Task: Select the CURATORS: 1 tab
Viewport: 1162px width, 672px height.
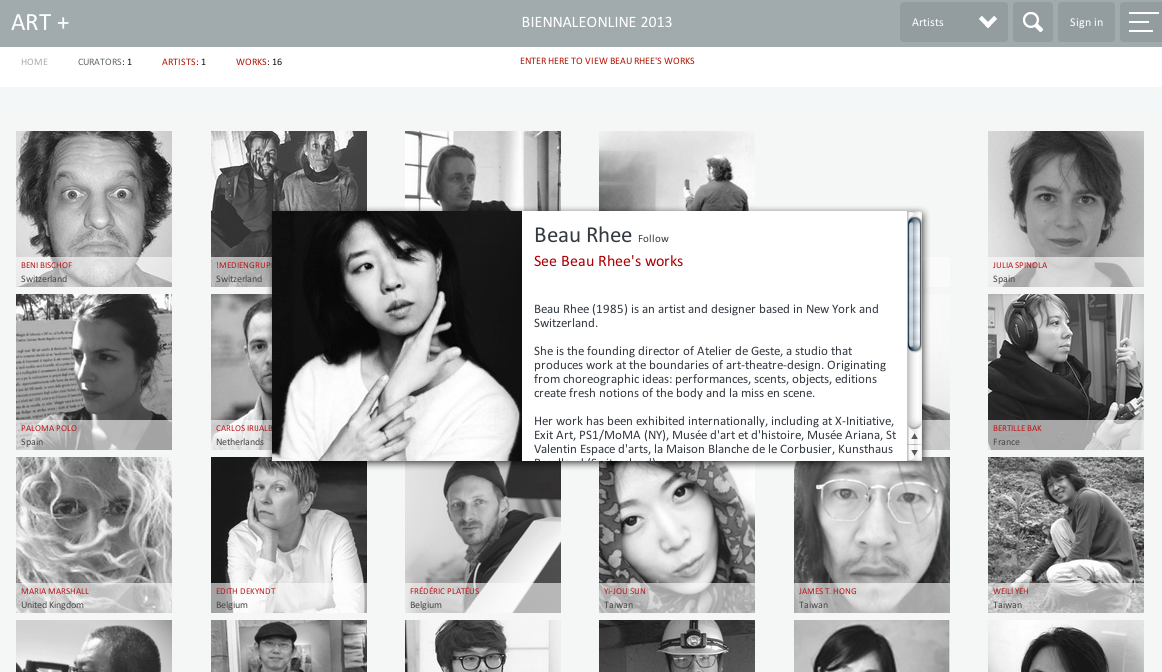Action: (x=104, y=62)
